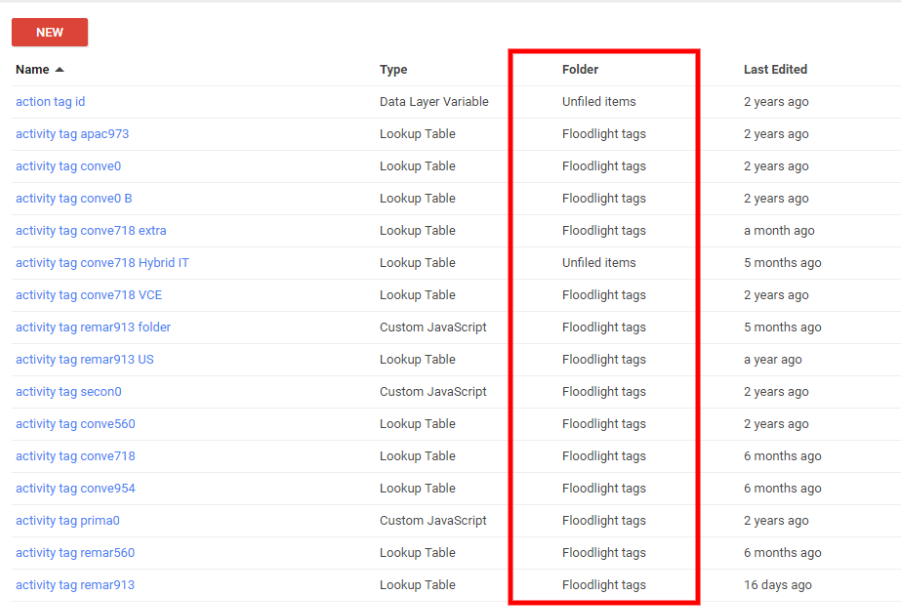The width and height of the screenshot is (901, 606).
Task: Click 'Custom JavaScript' in prima0 row
Action: pos(433,520)
